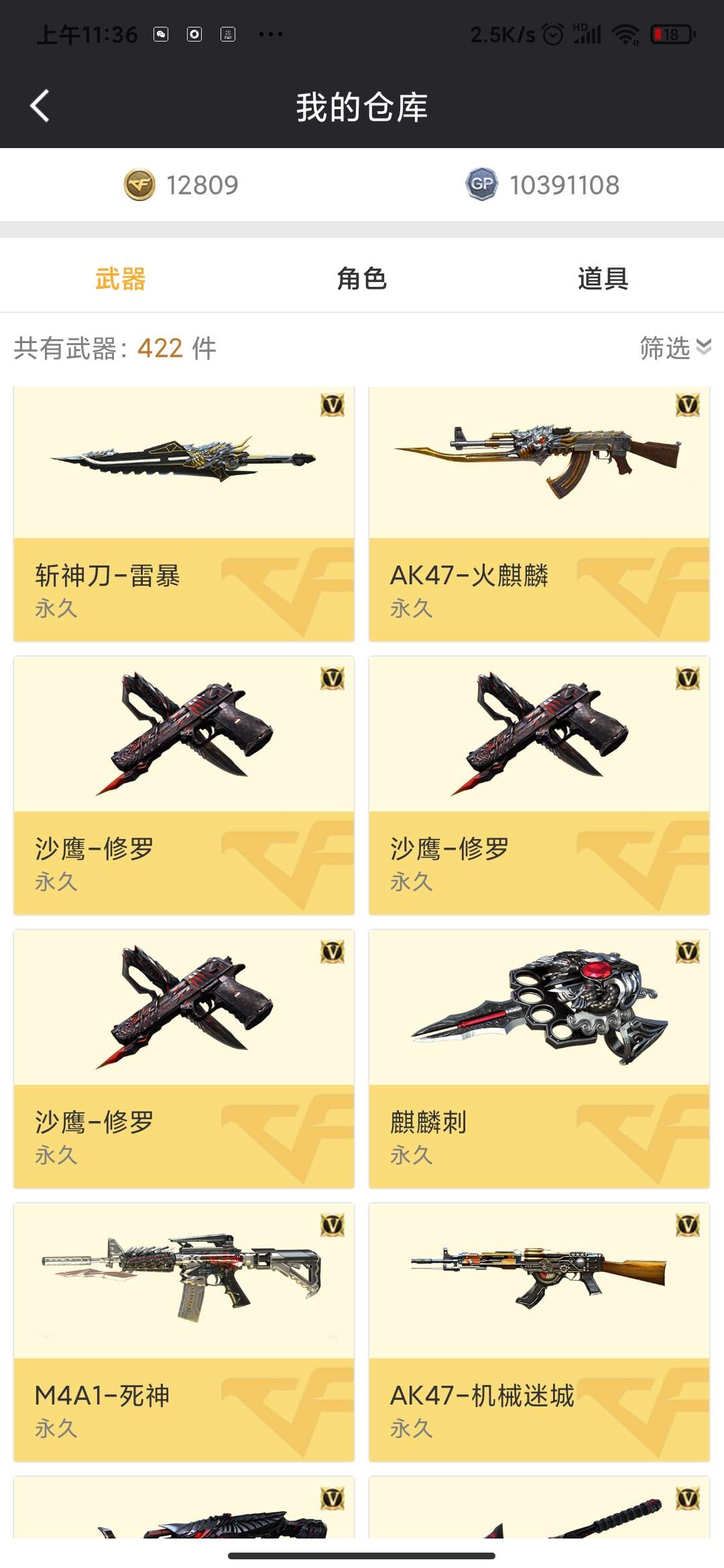Viewport: 724px width, 1568px height.
Task: Tap the V badge on 斩神刀-雷暴
Action: pos(333,405)
